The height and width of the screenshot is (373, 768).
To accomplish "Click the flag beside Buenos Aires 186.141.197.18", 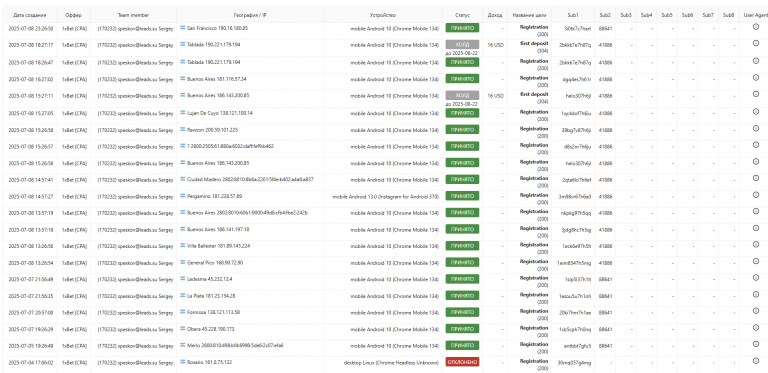I will coord(183,229).
